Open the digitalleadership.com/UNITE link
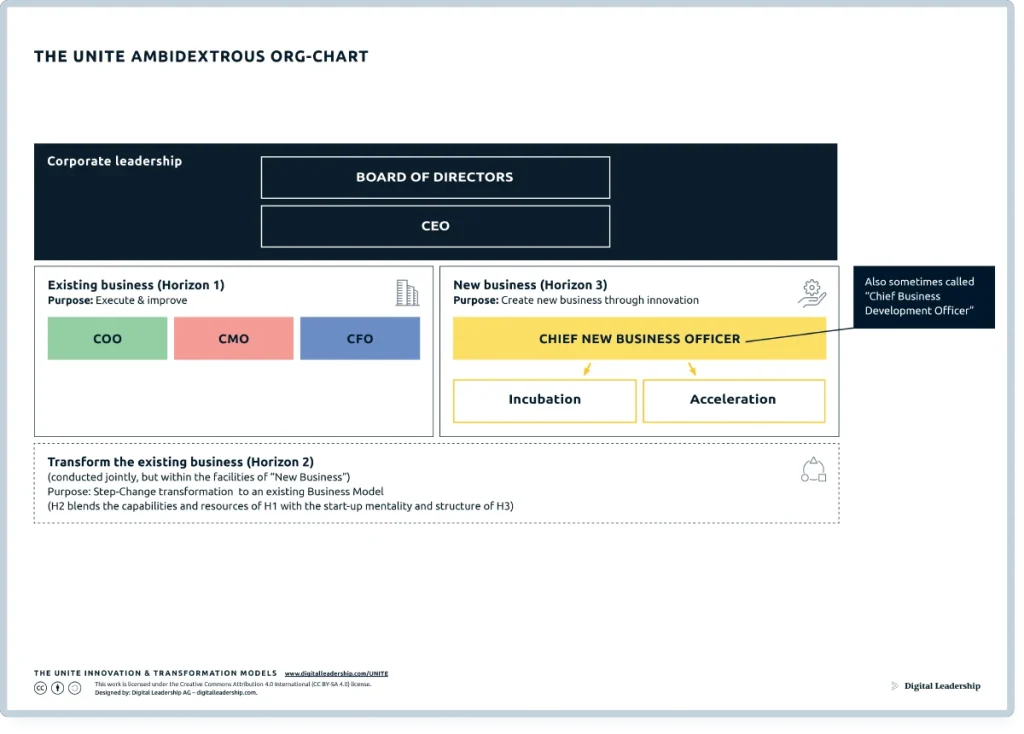The height and width of the screenshot is (734, 1024). point(336,674)
